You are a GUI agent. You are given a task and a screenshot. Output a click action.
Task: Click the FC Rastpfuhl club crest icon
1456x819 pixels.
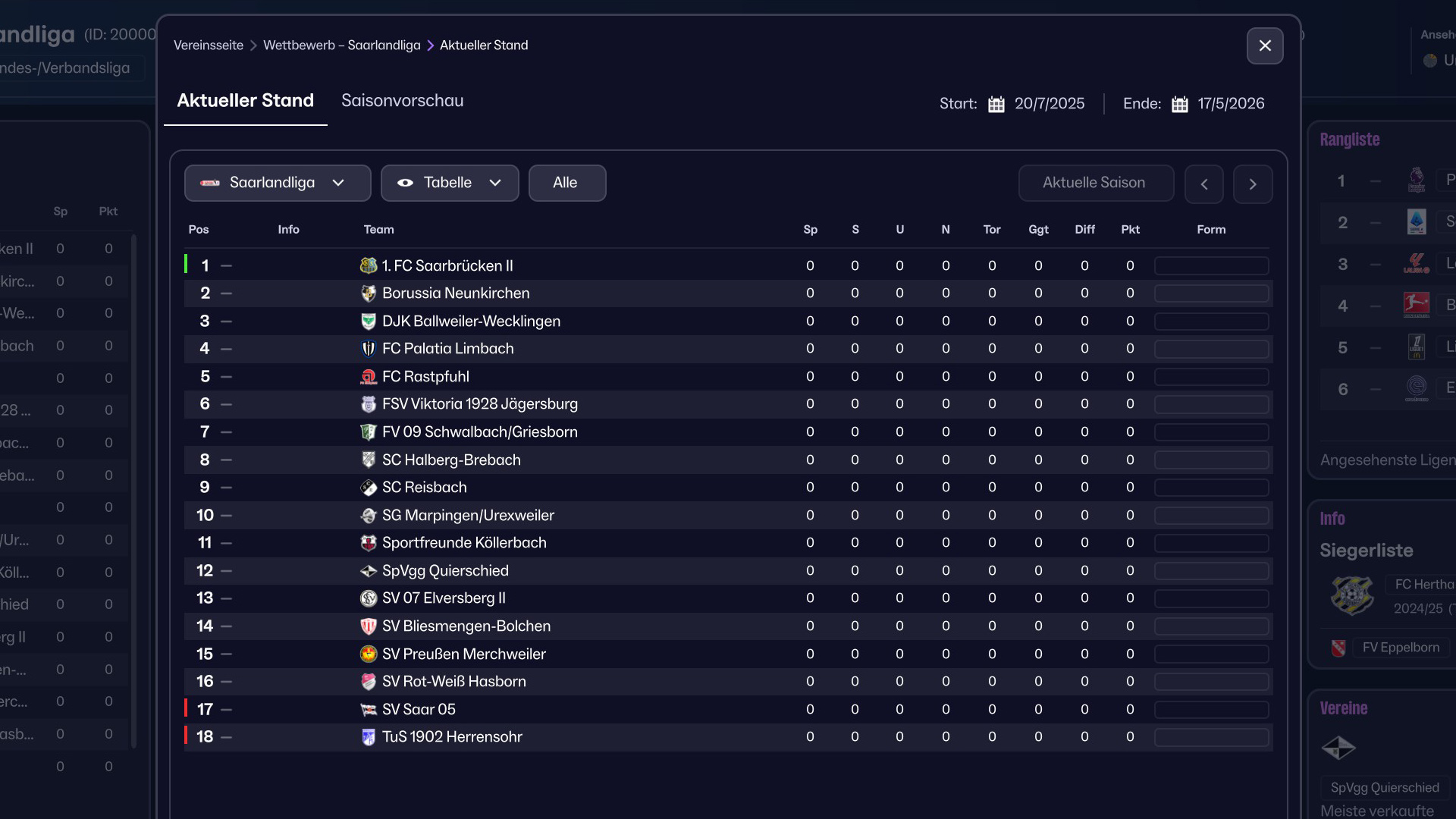(x=369, y=377)
